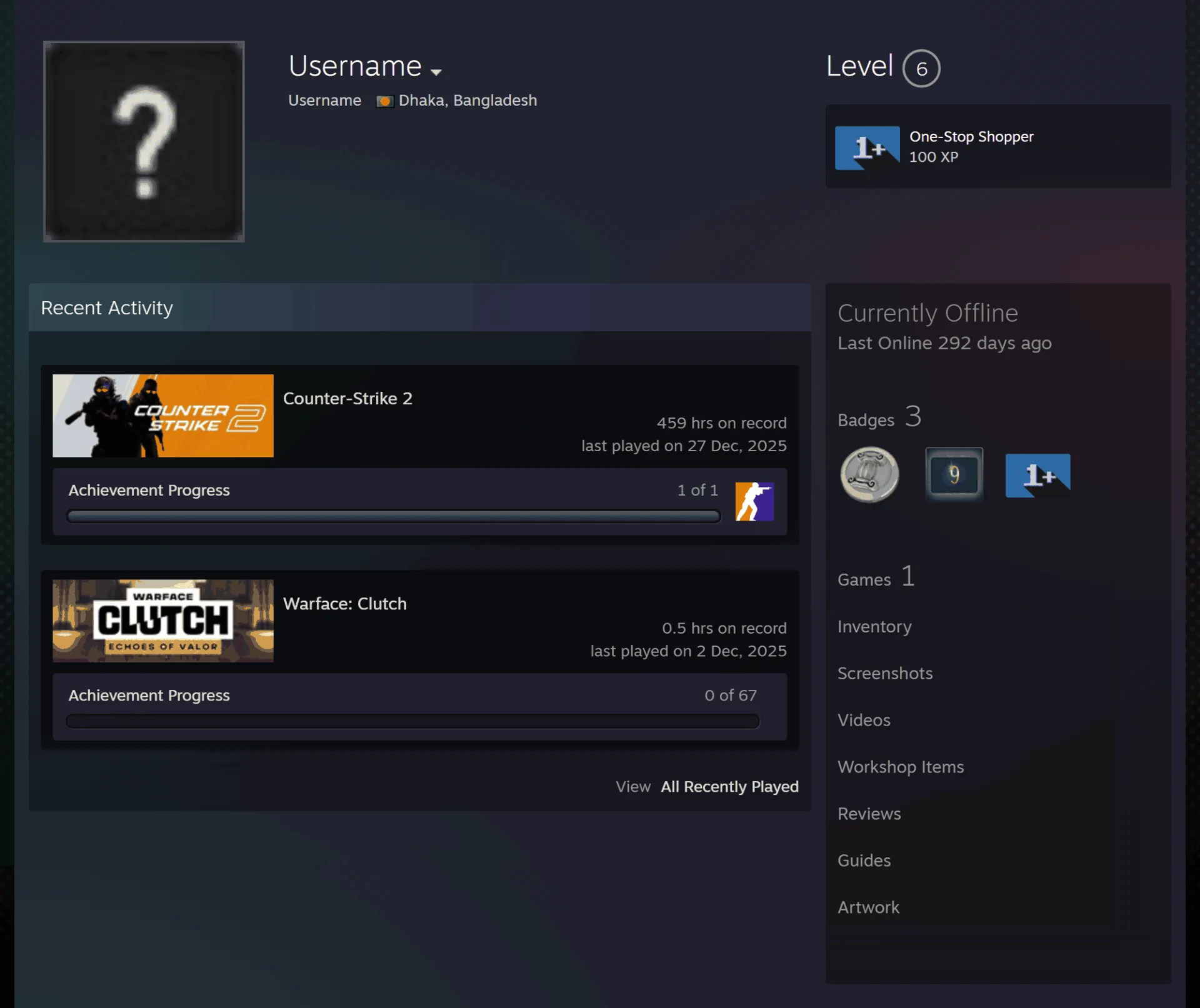Click the Warface: Clutch achievement progress bar
Viewport: 1200px width, 1008px height.
[412, 721]
